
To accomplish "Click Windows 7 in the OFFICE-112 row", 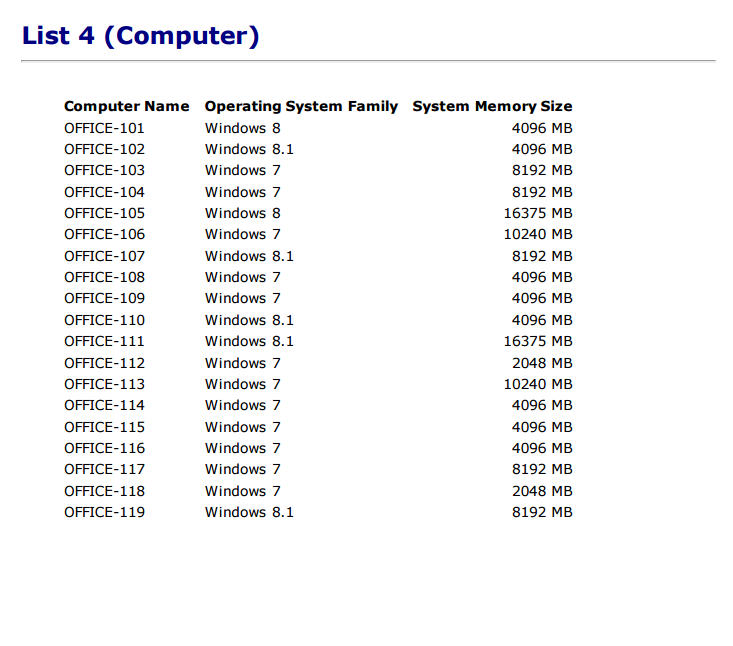I will [x=243, y=363].
